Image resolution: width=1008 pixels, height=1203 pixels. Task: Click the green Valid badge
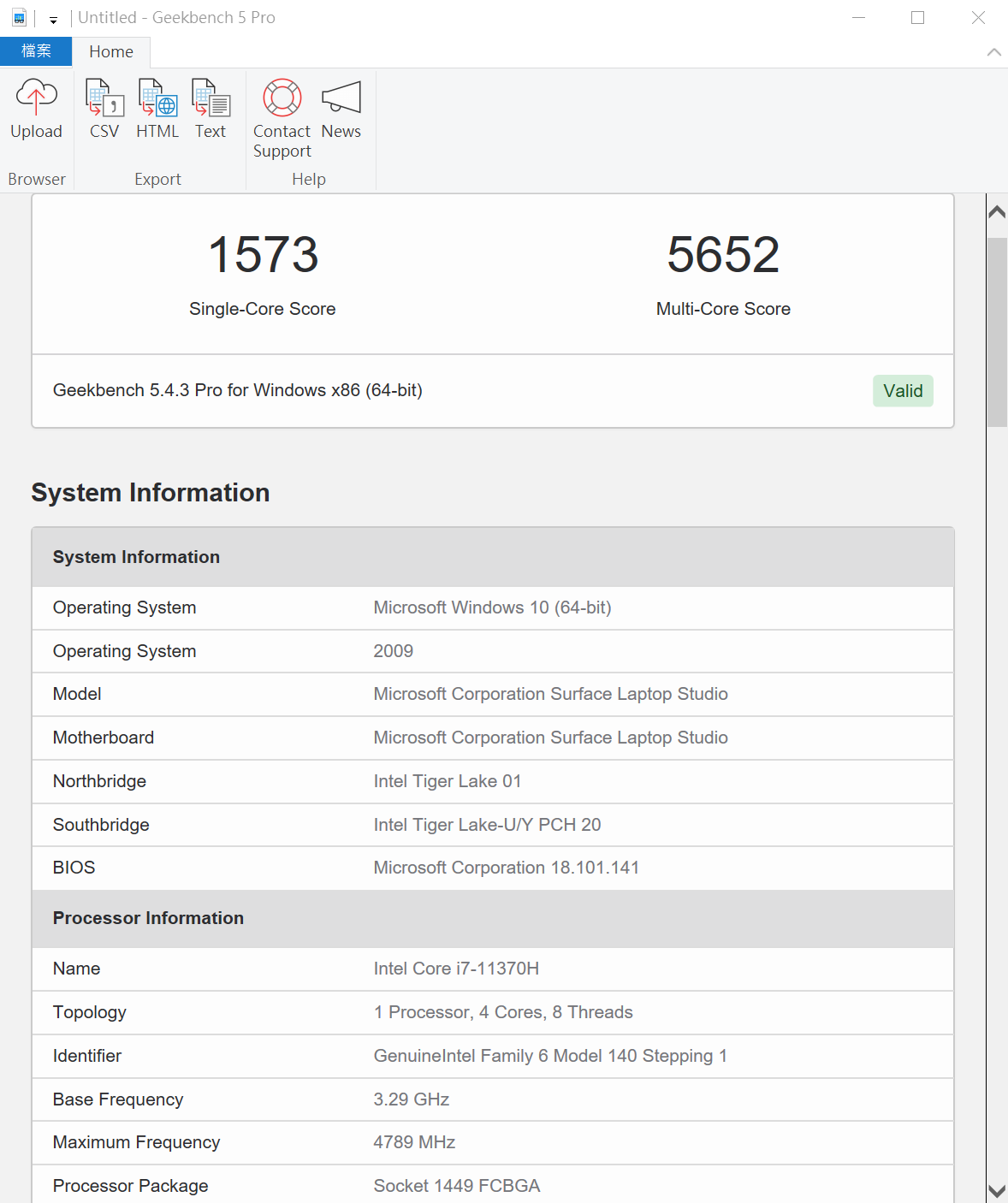tap(903, 391)
